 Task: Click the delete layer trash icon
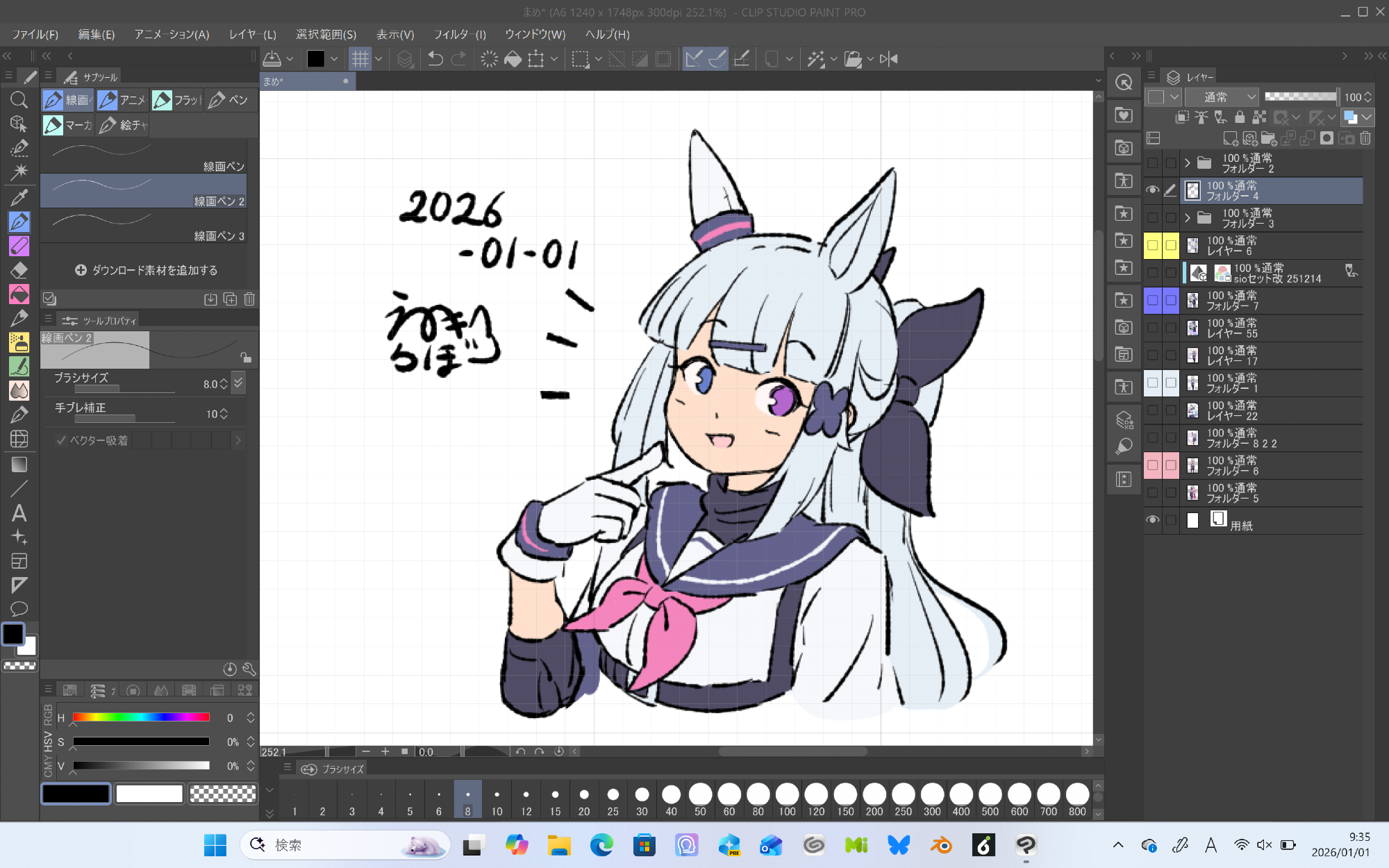pyautogui.click(x=1365, y=138)
